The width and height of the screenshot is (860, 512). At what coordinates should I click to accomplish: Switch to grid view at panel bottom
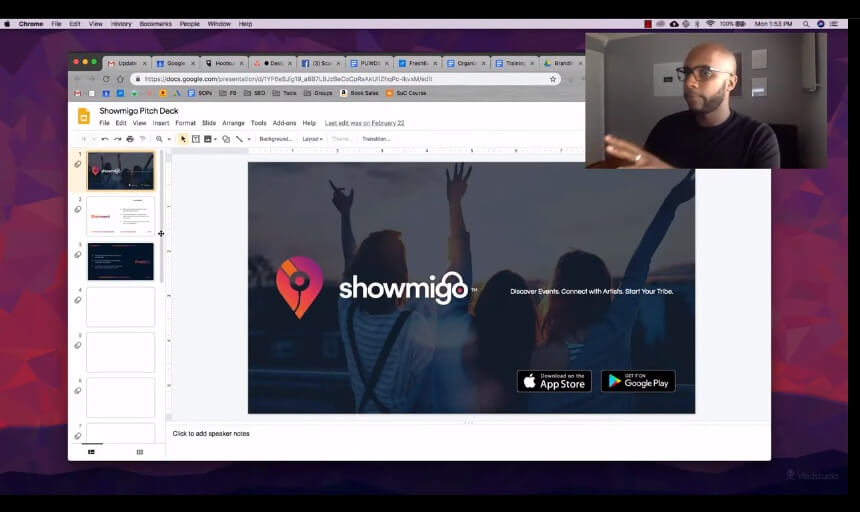140,452
